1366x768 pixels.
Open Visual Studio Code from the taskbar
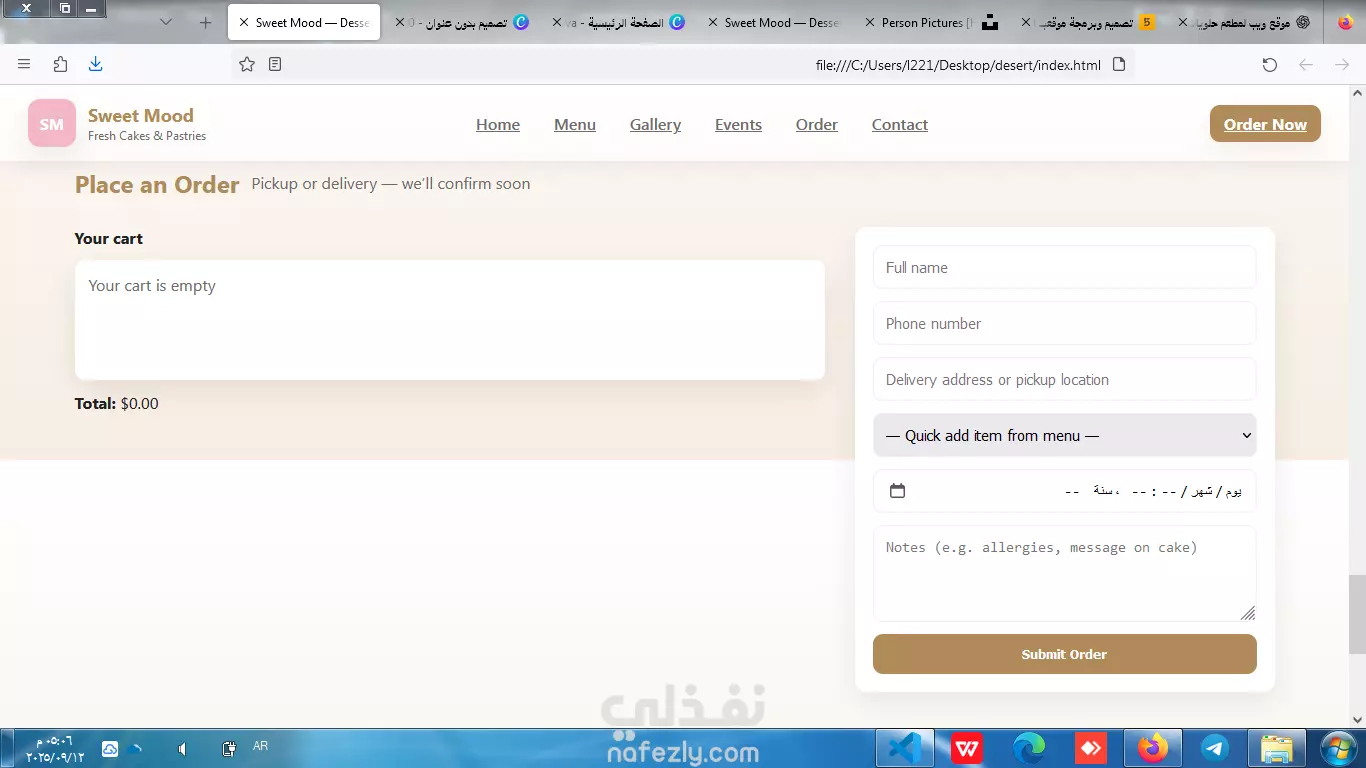coord(905,748)
